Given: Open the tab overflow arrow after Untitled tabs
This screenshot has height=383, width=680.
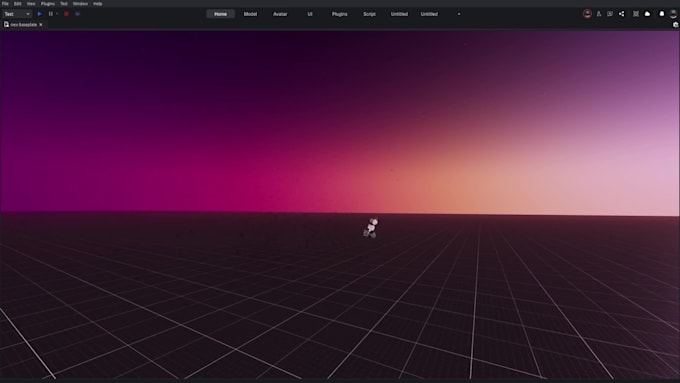Looking at the screenshot, I should pos(459,14).
